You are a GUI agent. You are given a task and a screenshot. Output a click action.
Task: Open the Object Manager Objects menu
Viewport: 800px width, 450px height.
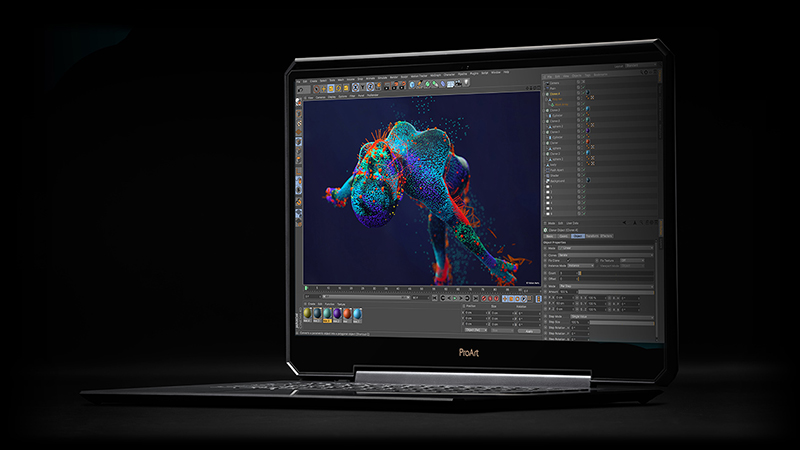577,76
